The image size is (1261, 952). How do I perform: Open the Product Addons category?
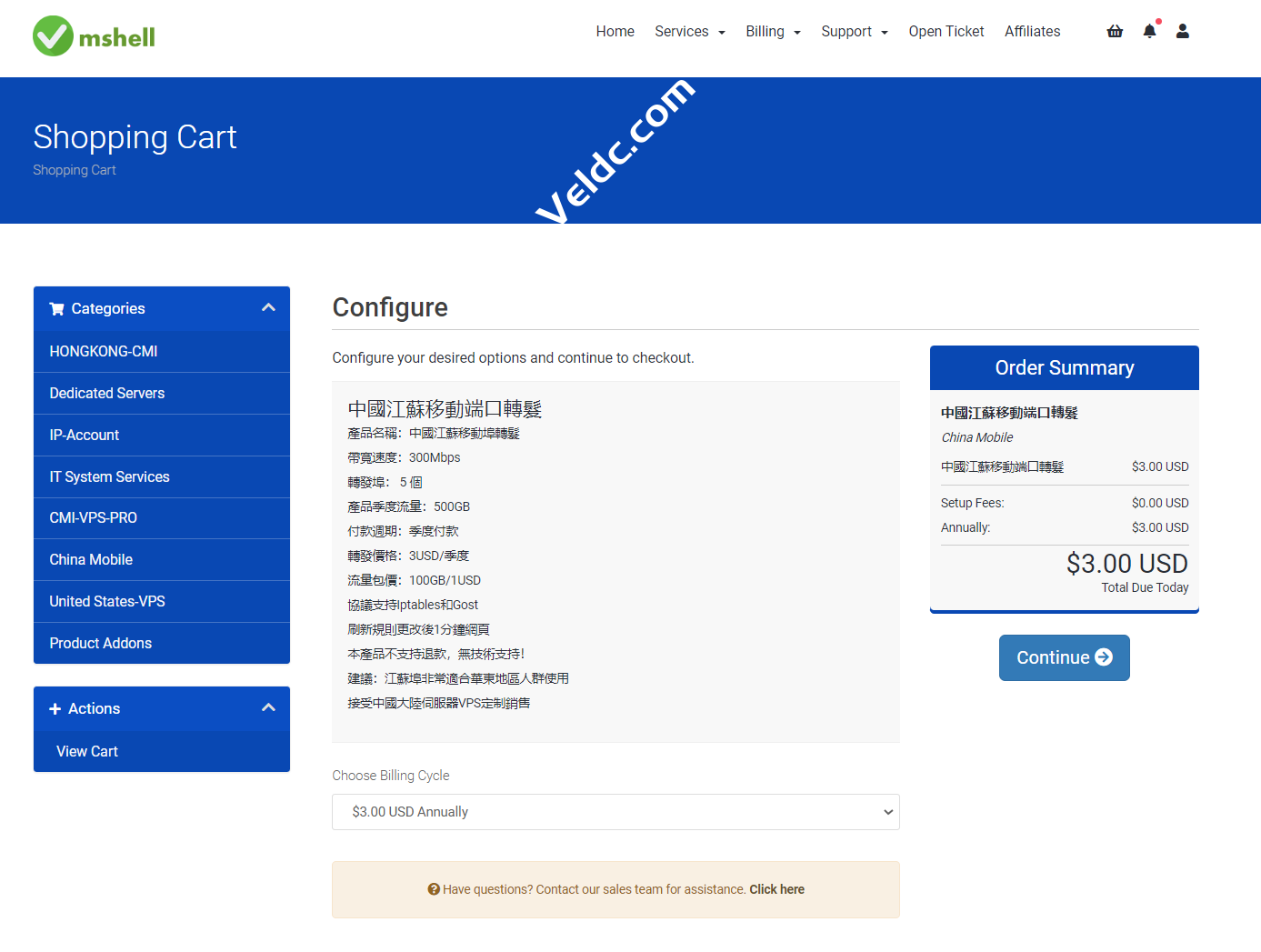[x=101, y=644]
